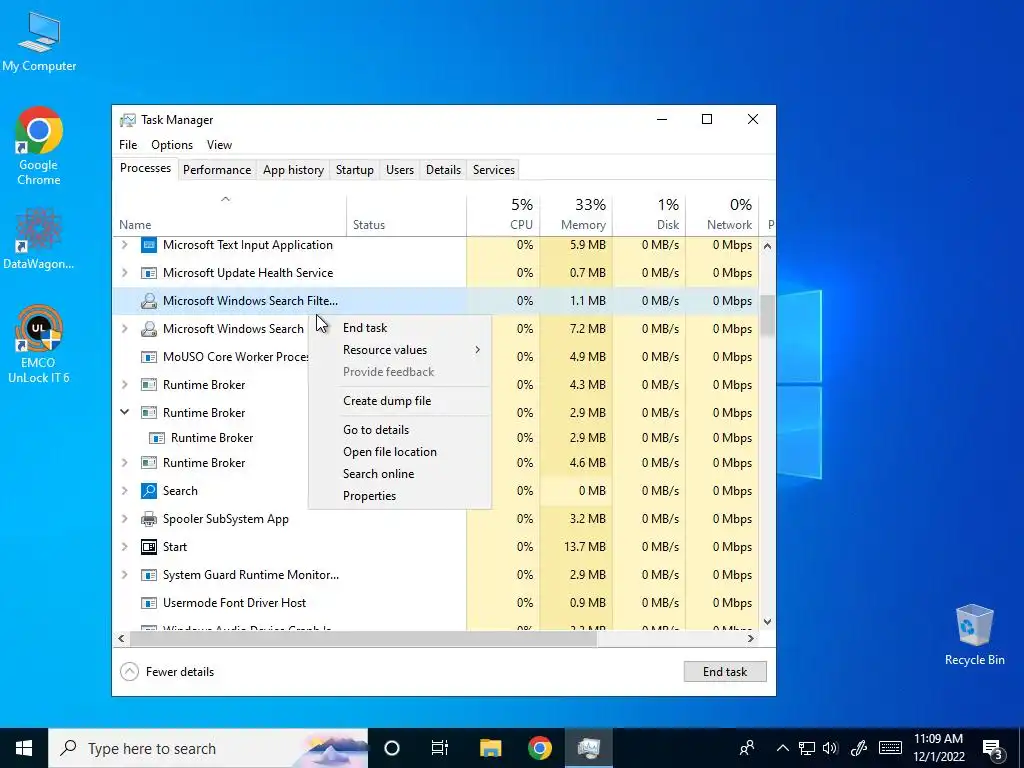Click Task Manager taskbar button
The image size is (1024, 768).
pyautogui.click(x=589, y=748)
